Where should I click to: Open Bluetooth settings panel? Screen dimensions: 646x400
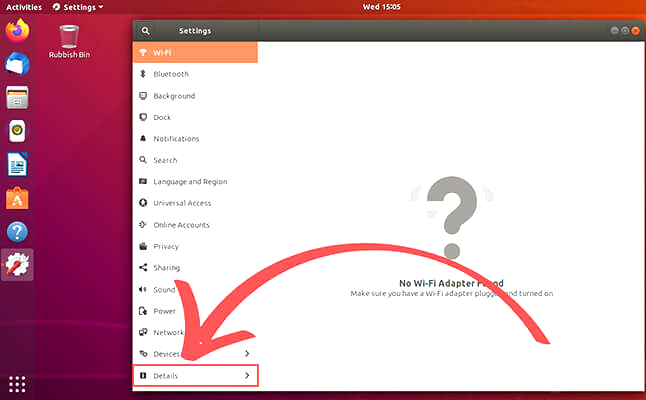point(195,74)
